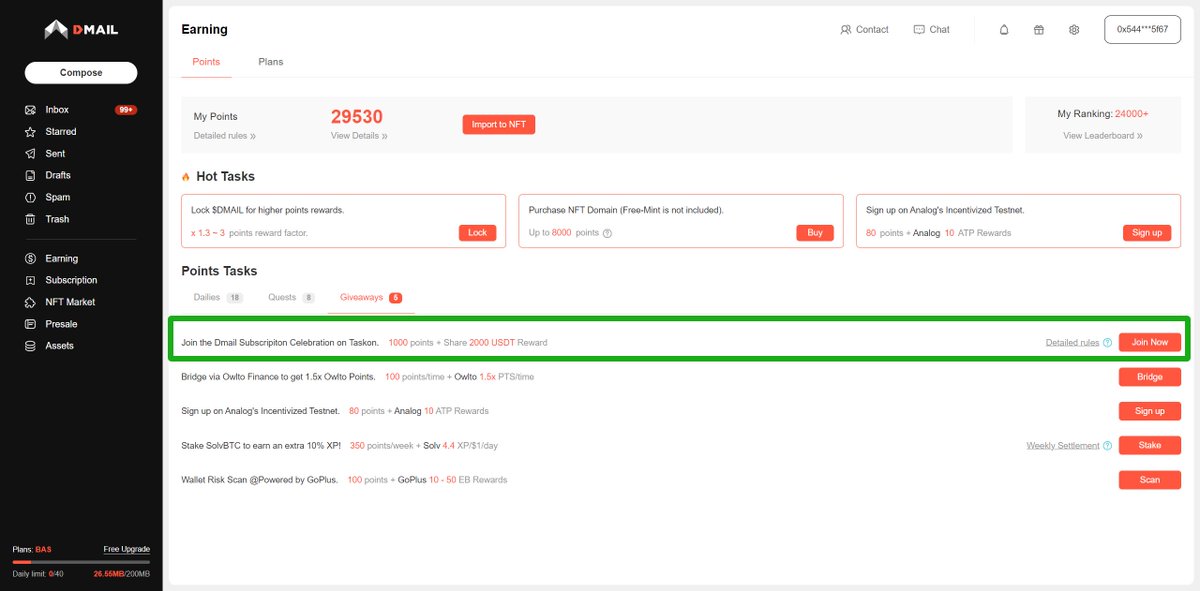Click the Subscription sidebar icon
1200x591 pixels.
pos(31,280)
